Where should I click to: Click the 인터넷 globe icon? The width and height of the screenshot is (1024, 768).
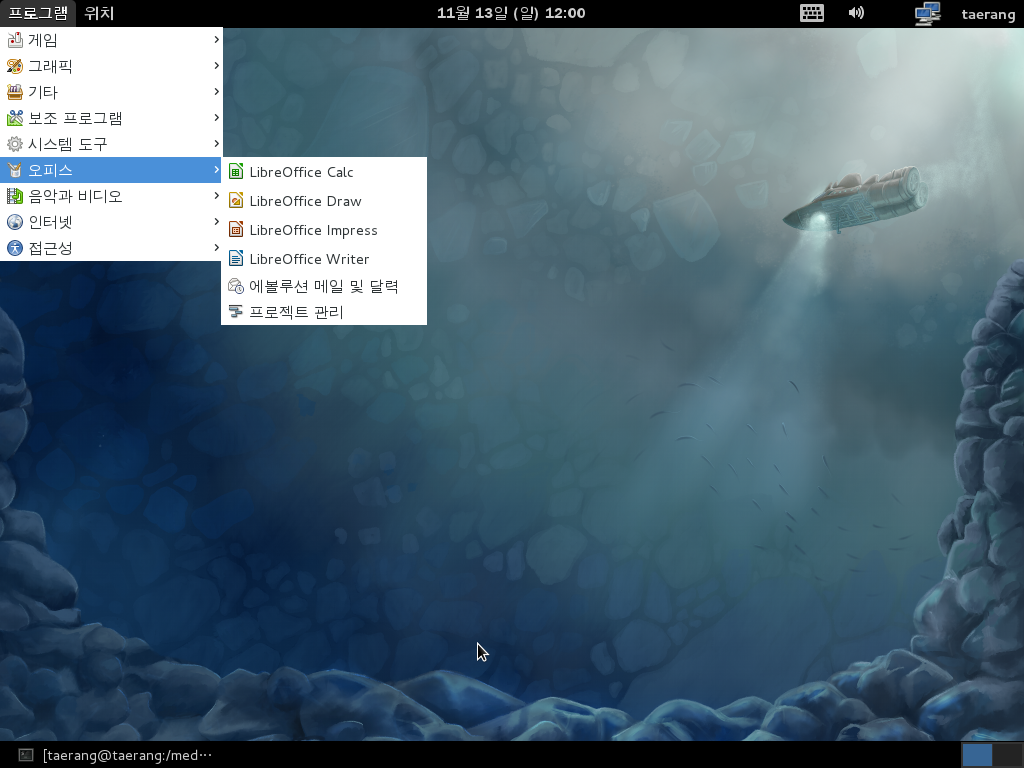click(x=14, y=223)
